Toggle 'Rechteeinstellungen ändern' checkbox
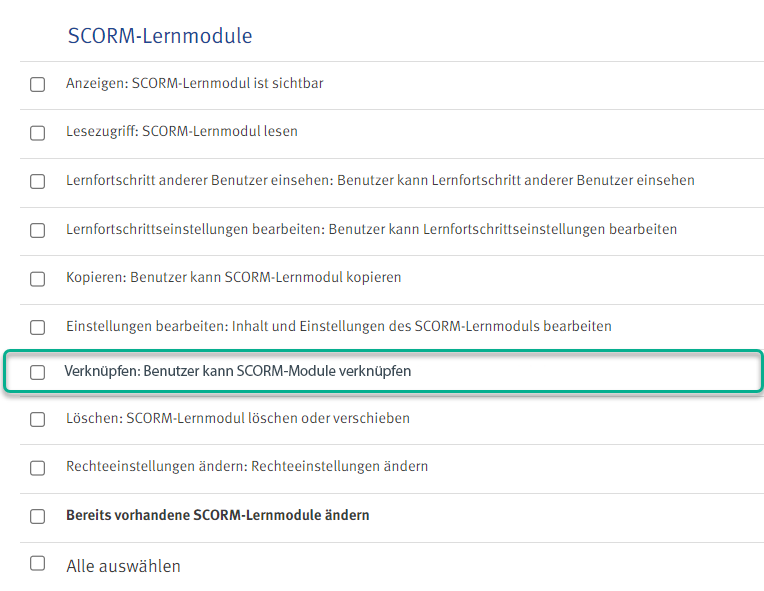Image resolution: width=764 pixels, height=591 pixels. pyautogui.click(x=38, y=468)
